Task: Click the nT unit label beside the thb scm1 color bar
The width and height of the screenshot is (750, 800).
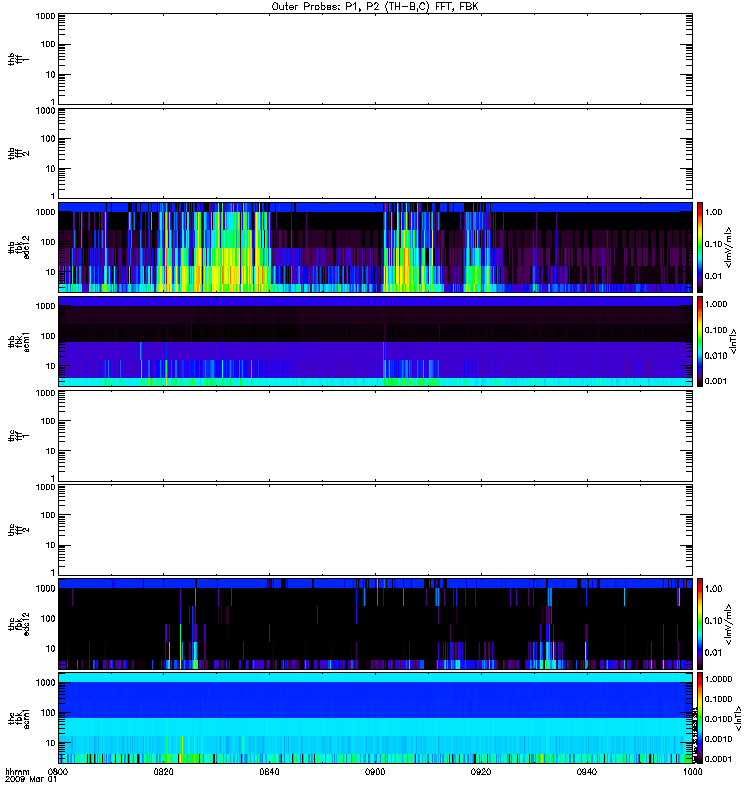Action: point(734,341)
